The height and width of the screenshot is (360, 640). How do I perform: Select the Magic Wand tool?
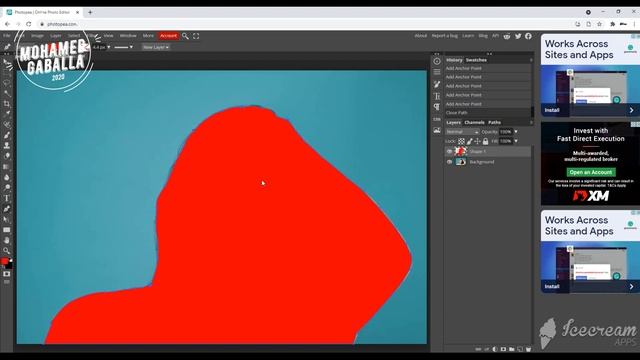click(7, 93)
